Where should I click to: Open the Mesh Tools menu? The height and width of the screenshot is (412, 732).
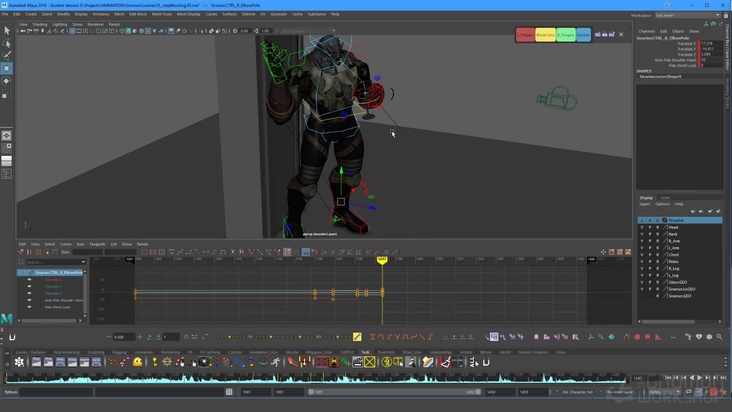162,14
